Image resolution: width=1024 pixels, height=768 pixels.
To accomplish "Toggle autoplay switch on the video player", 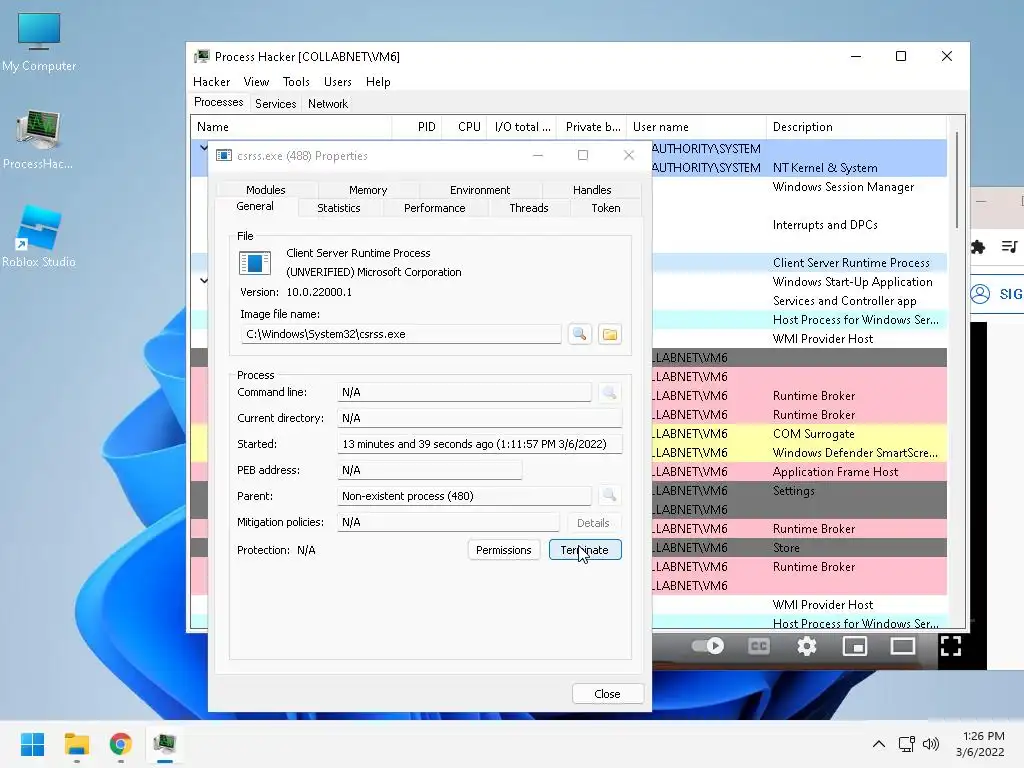I will (x=708, y=646).
